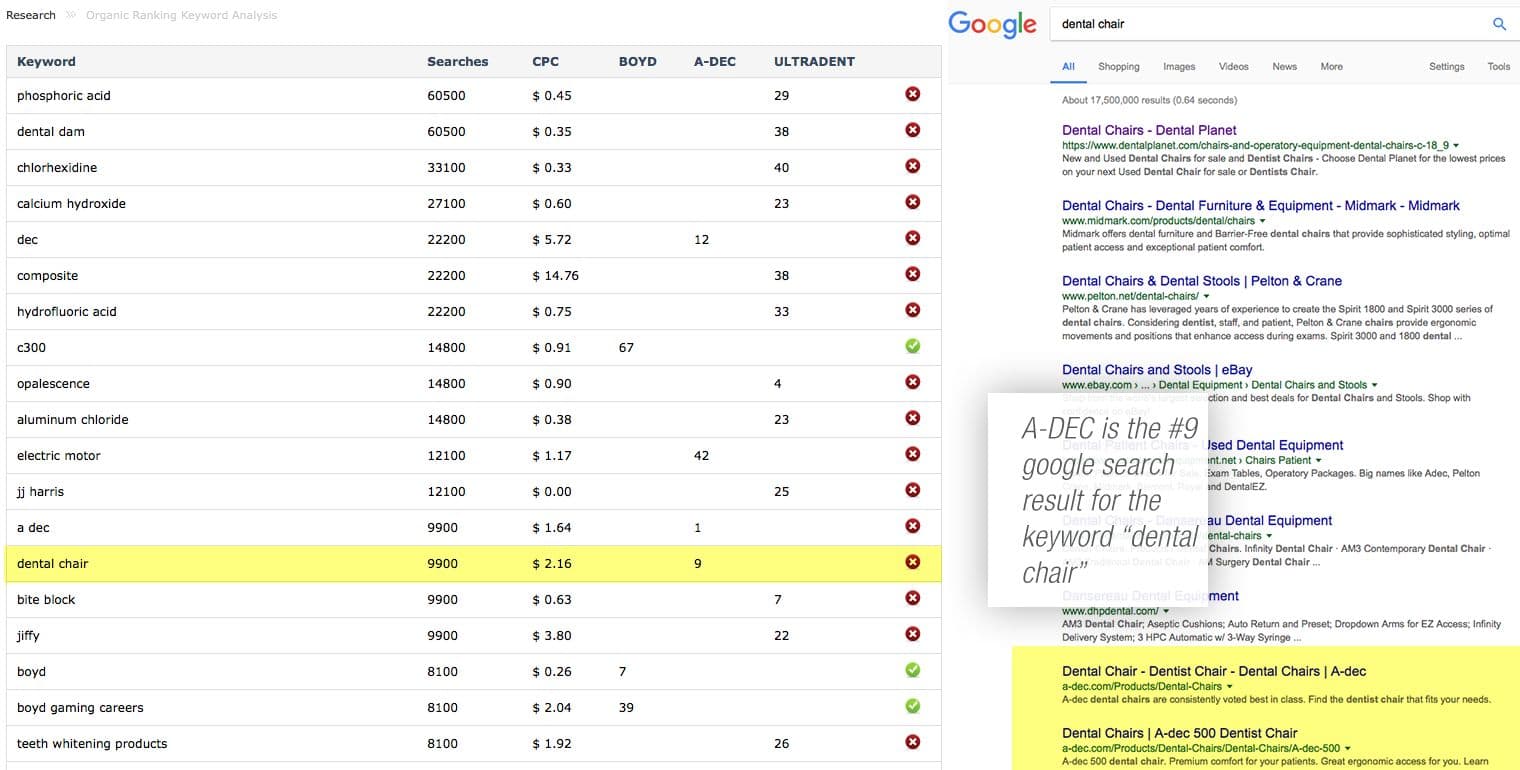Click the Organic Ranking Keyword Analysis breadcrumb
The image size is (1520, 770).
(x=181, y=15)
